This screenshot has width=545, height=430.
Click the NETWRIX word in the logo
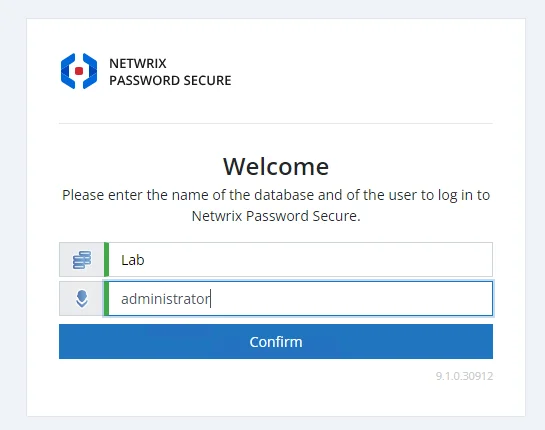(x=138, y=64)
